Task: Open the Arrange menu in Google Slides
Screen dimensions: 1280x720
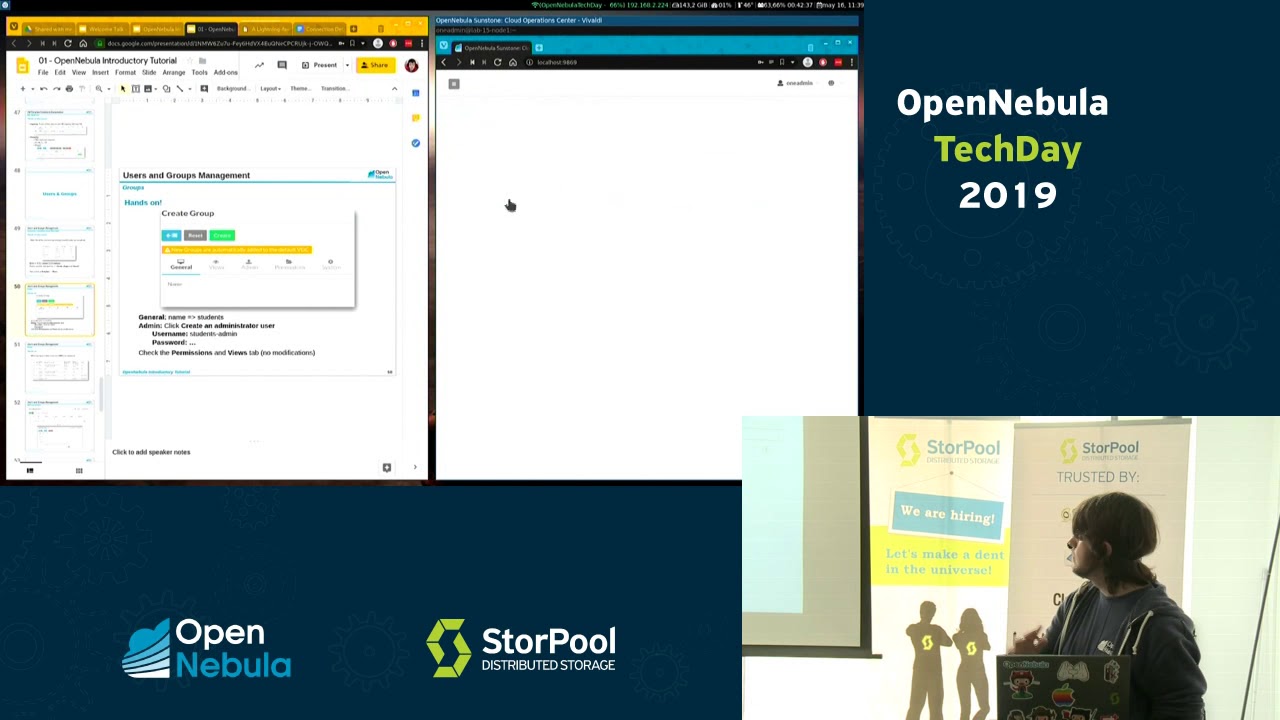Action: (x=174, y=72)
